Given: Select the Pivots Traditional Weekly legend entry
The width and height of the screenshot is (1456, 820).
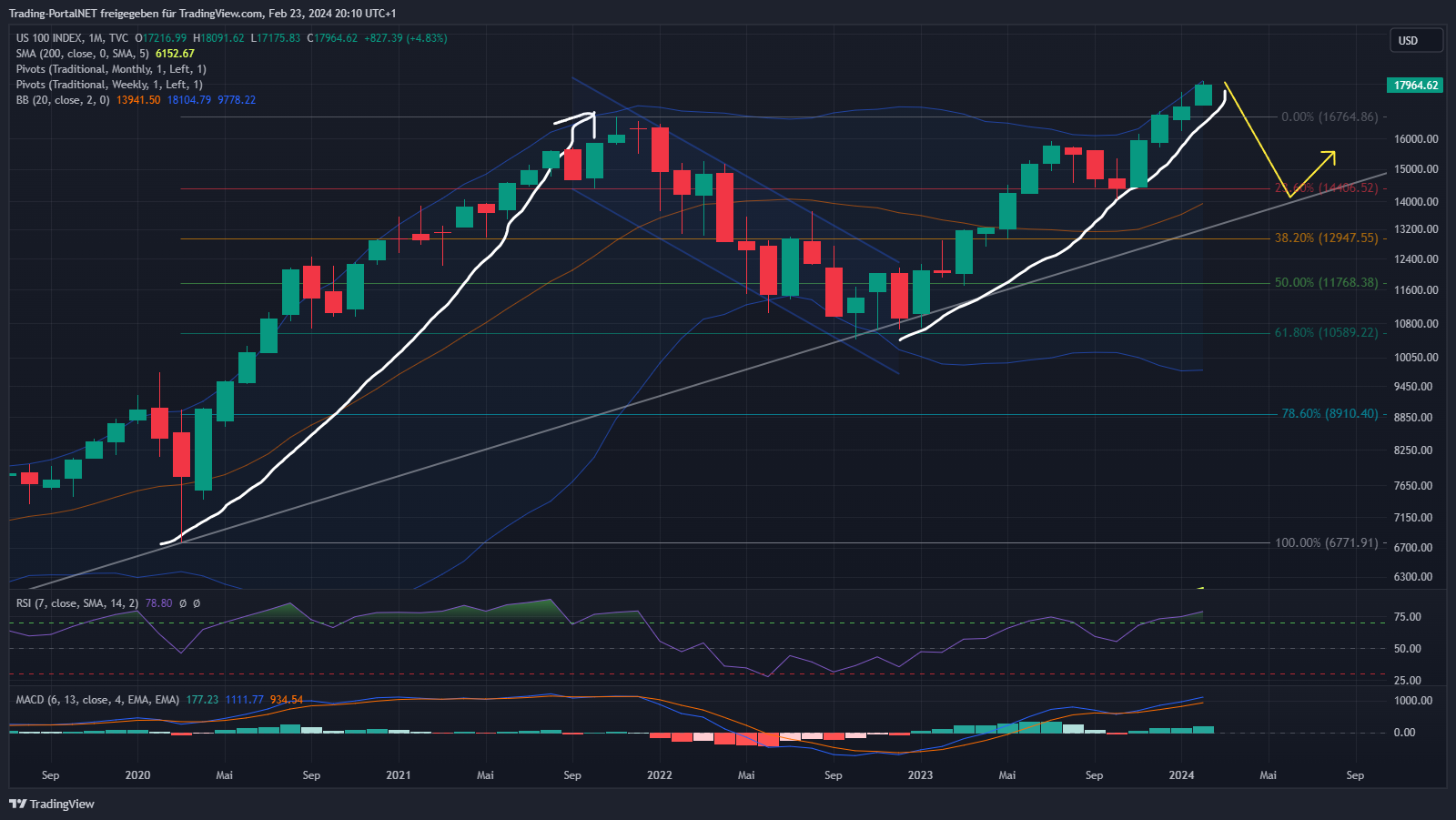Looking at the screenshot, I should (109, 85).
